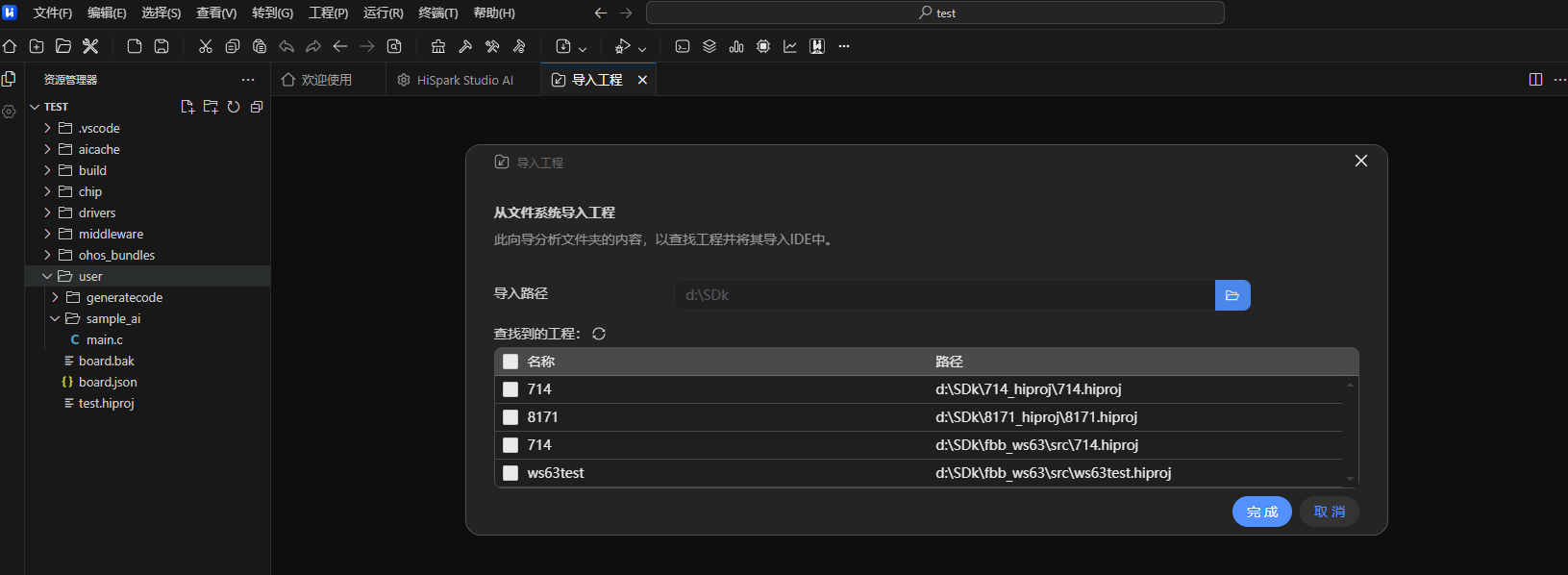Open the wrench-and-screwdriver tools icon
1568x575 pixels.
click(90, 46)
